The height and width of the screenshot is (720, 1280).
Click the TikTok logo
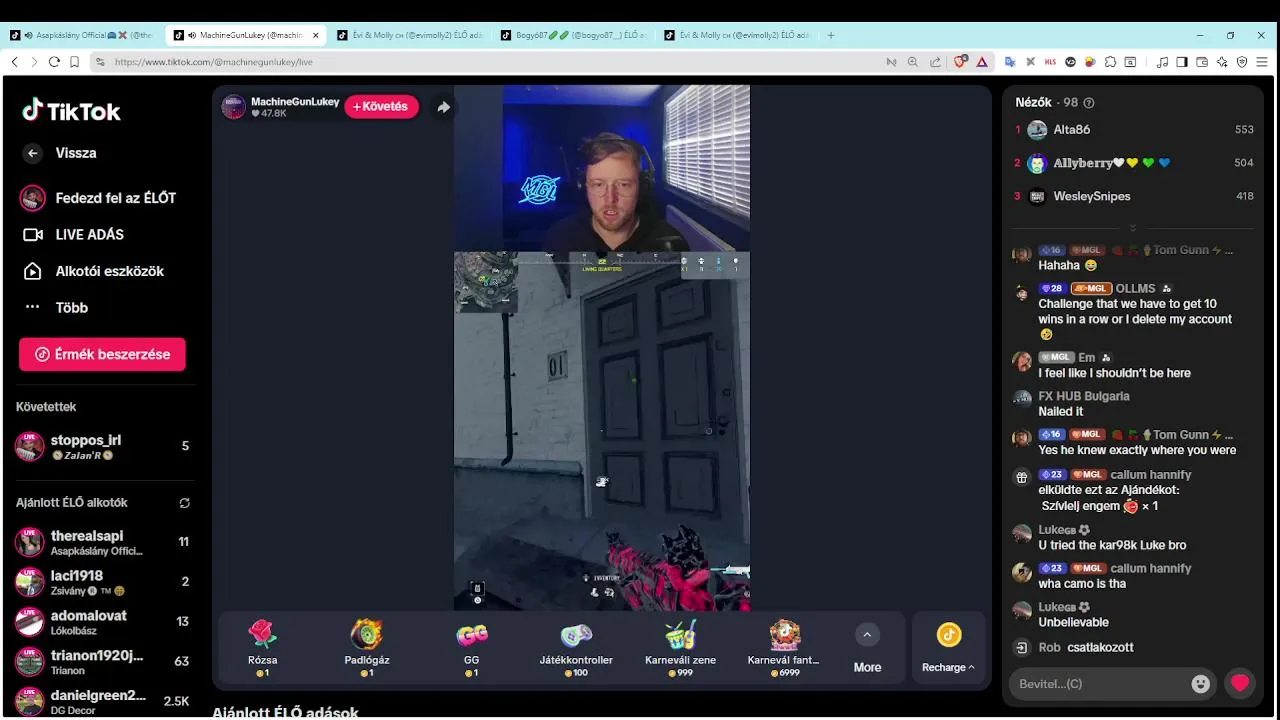pos(71,111)
